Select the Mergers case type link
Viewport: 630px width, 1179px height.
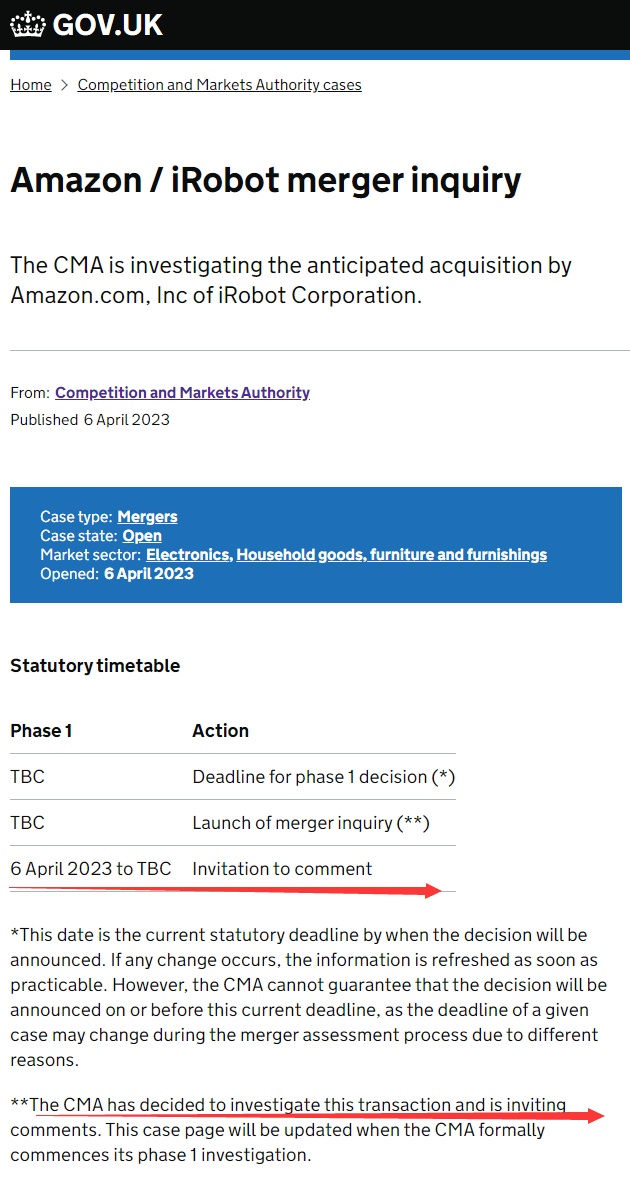pyautogui.click(x=147, y=517)
